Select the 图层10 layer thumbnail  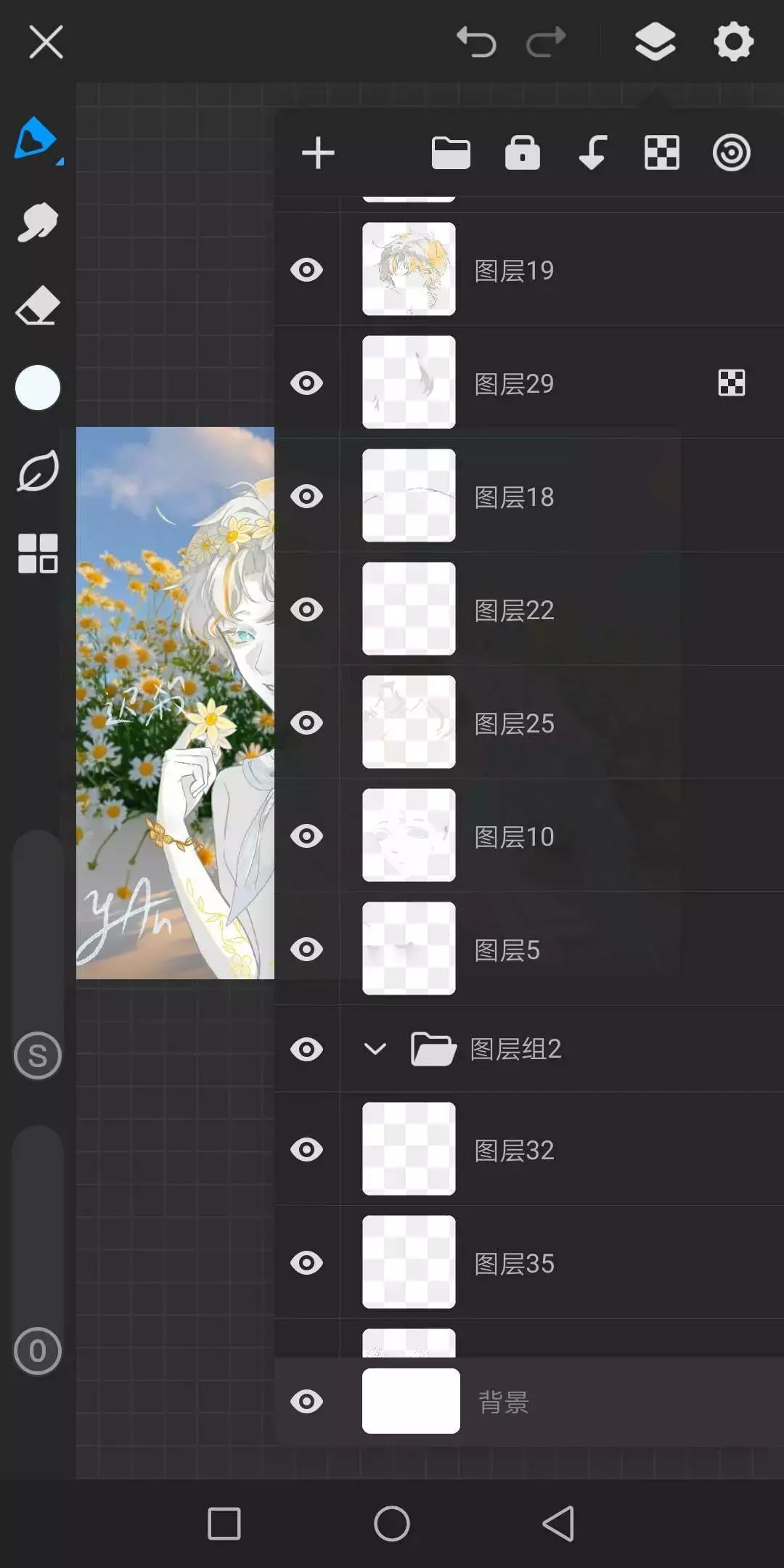[409, 836]
